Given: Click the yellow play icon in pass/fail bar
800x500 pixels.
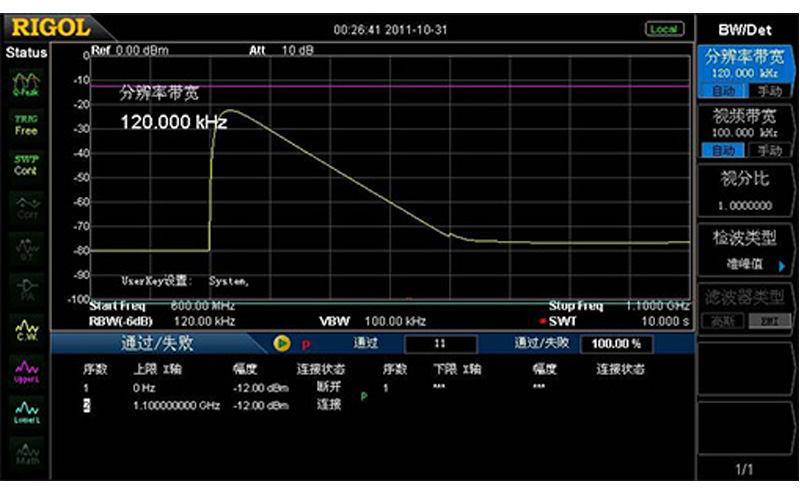Looking at the screenshot, I should coord(282,343).
